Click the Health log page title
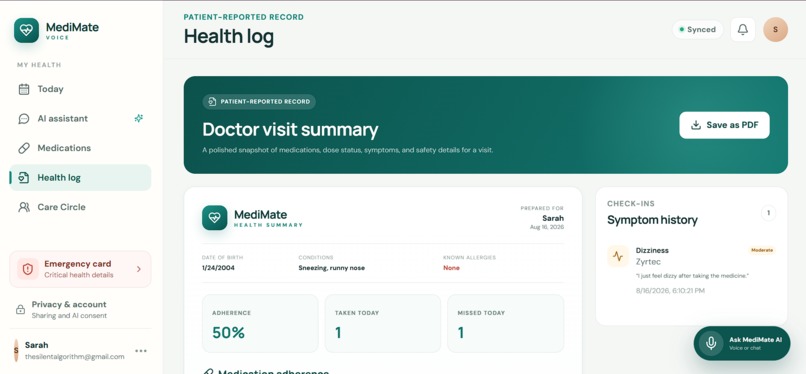Screen dimensions: 806x374 click(x=229, y=36)
